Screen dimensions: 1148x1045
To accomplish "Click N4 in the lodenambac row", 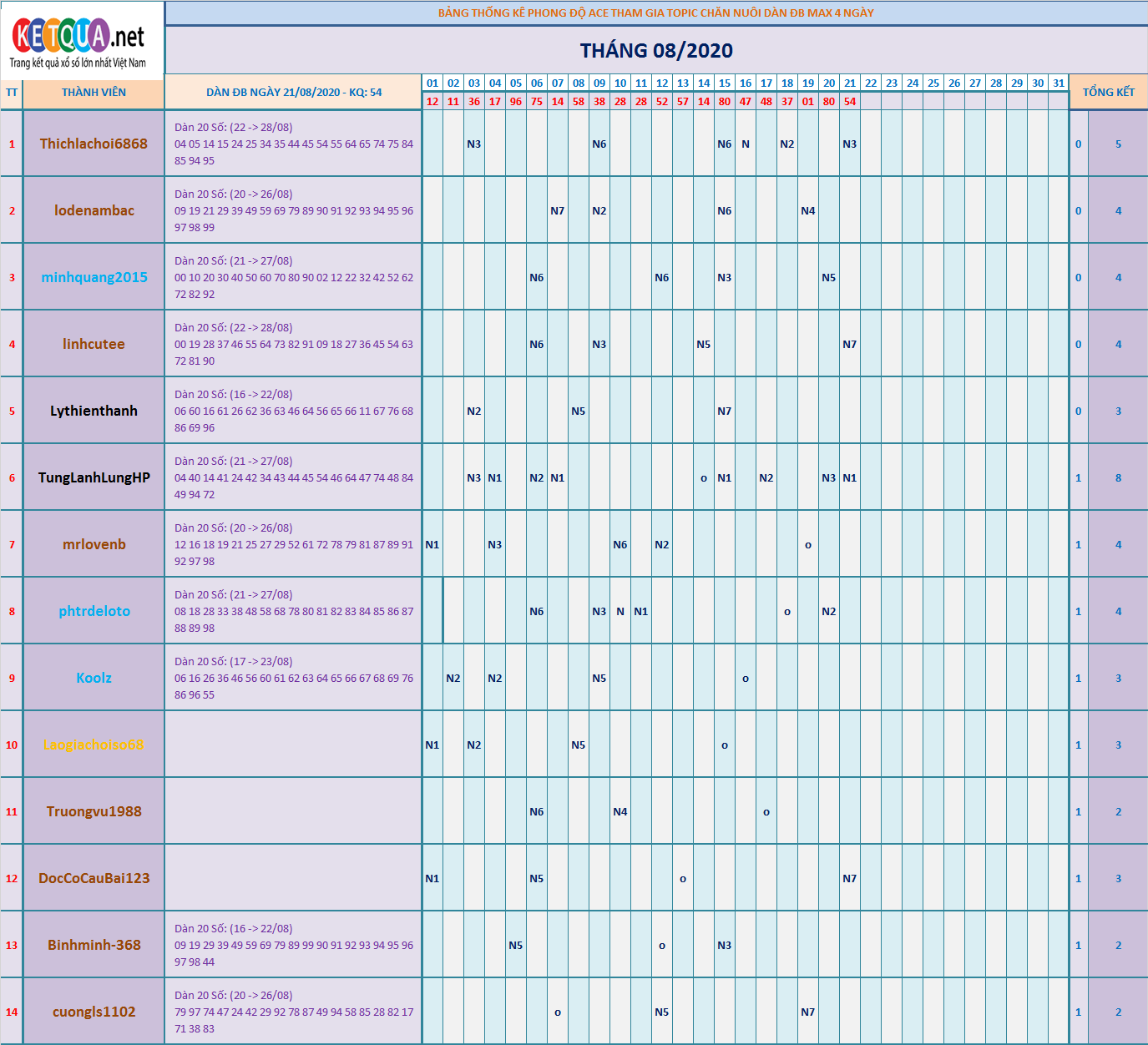I will pyautogui.click(x=808, y=210).
